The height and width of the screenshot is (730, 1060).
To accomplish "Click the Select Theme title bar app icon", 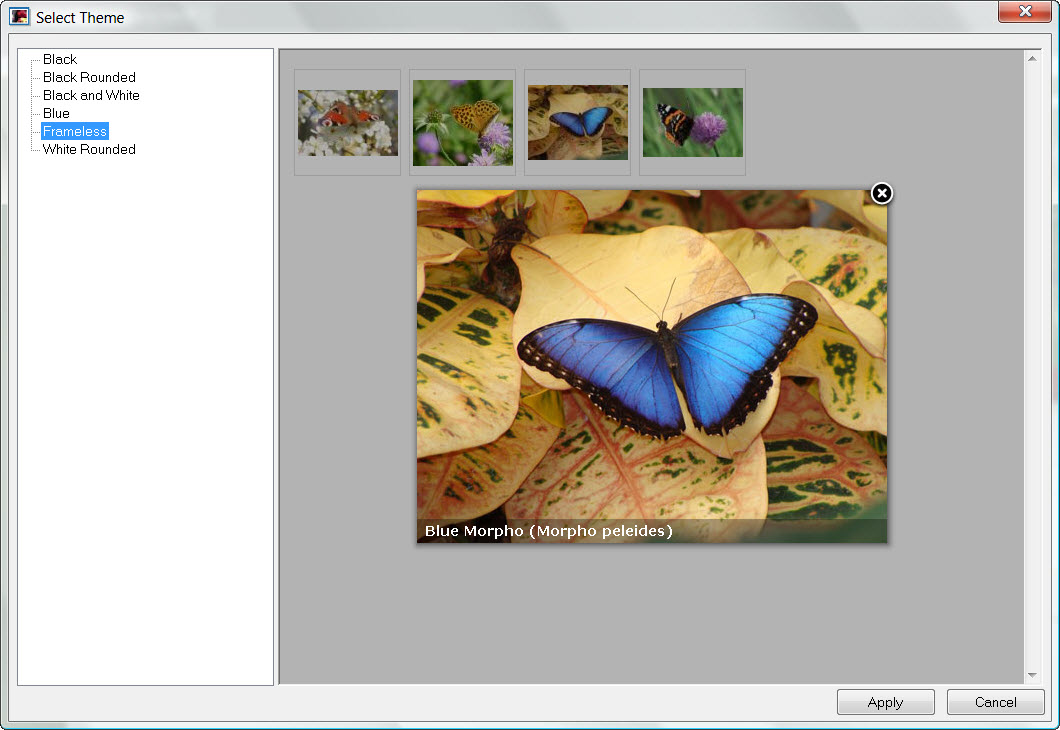I will [x=20, y=17].
